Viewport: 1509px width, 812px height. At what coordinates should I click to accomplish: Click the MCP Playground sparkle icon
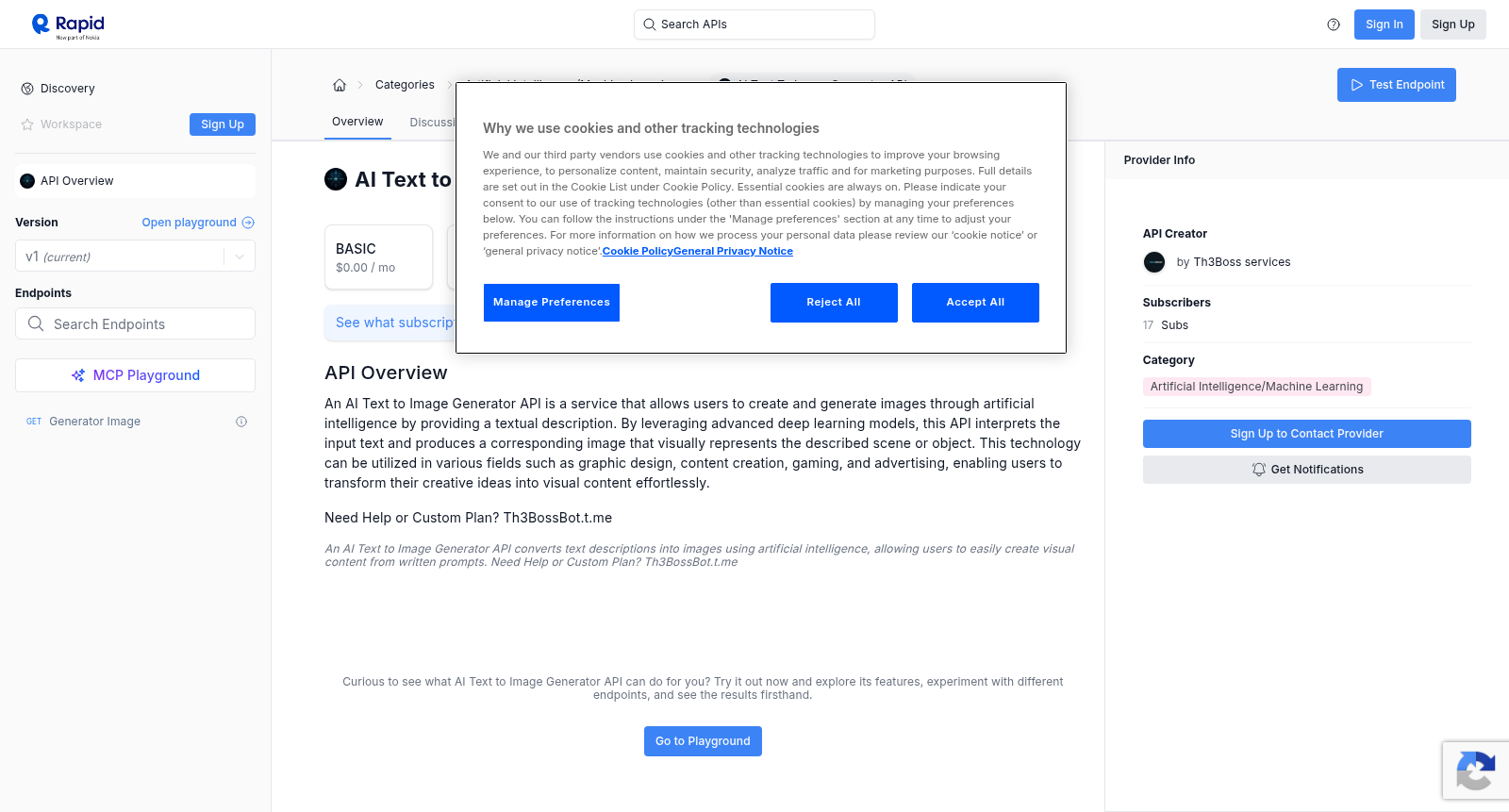(x=78, y=375)
